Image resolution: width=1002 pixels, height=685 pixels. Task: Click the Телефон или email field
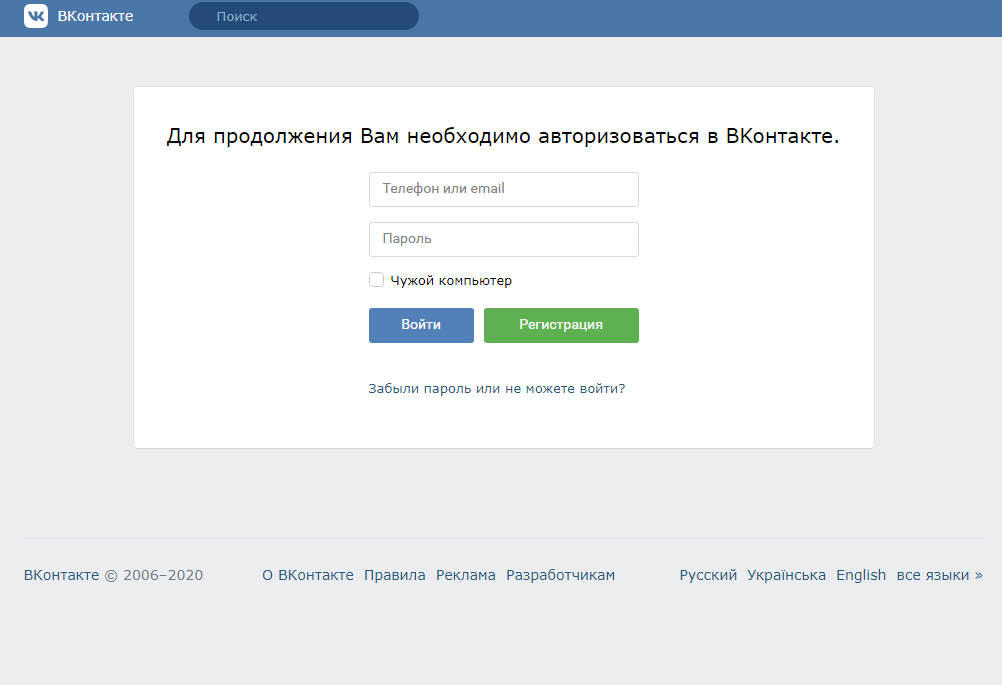point(504,189)
